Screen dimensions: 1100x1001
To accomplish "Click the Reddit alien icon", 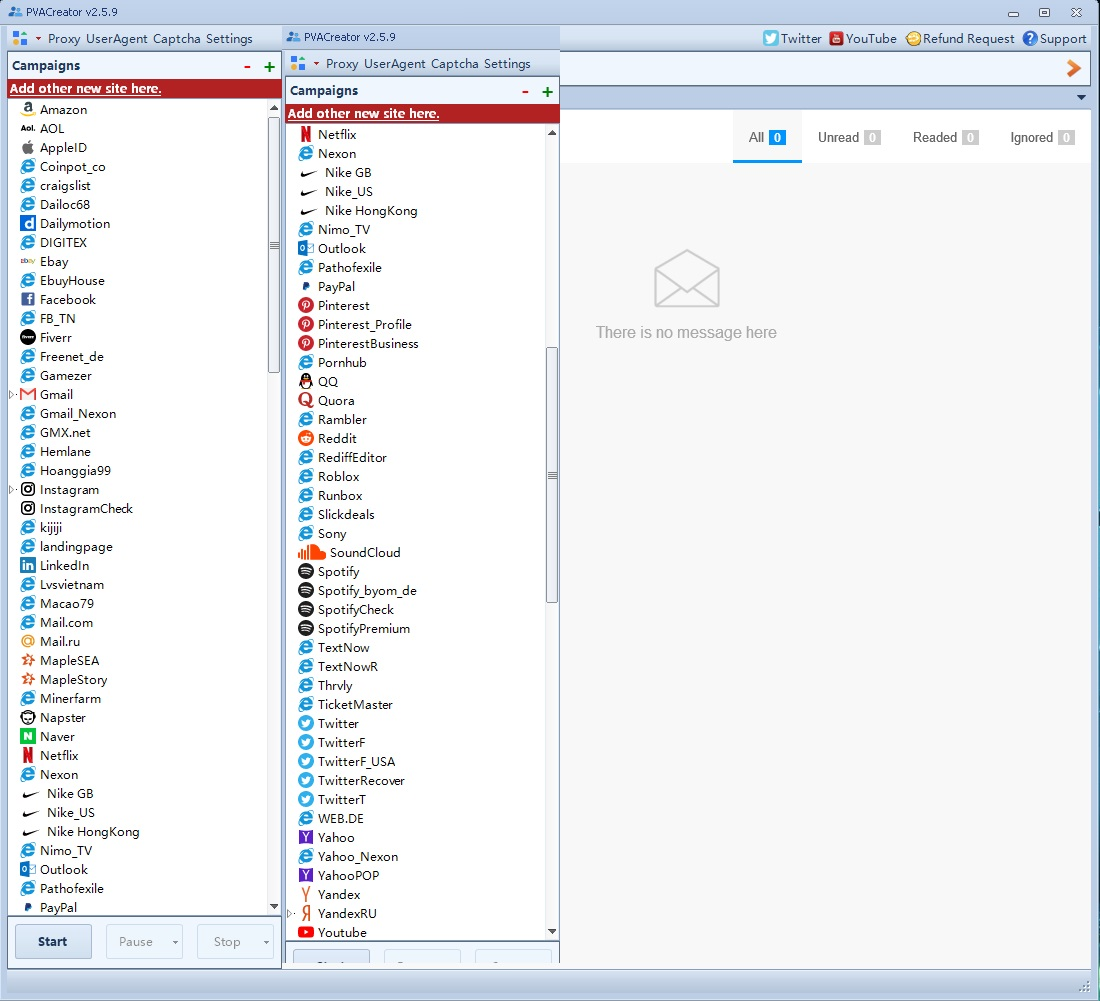I will tap(305, 438).
